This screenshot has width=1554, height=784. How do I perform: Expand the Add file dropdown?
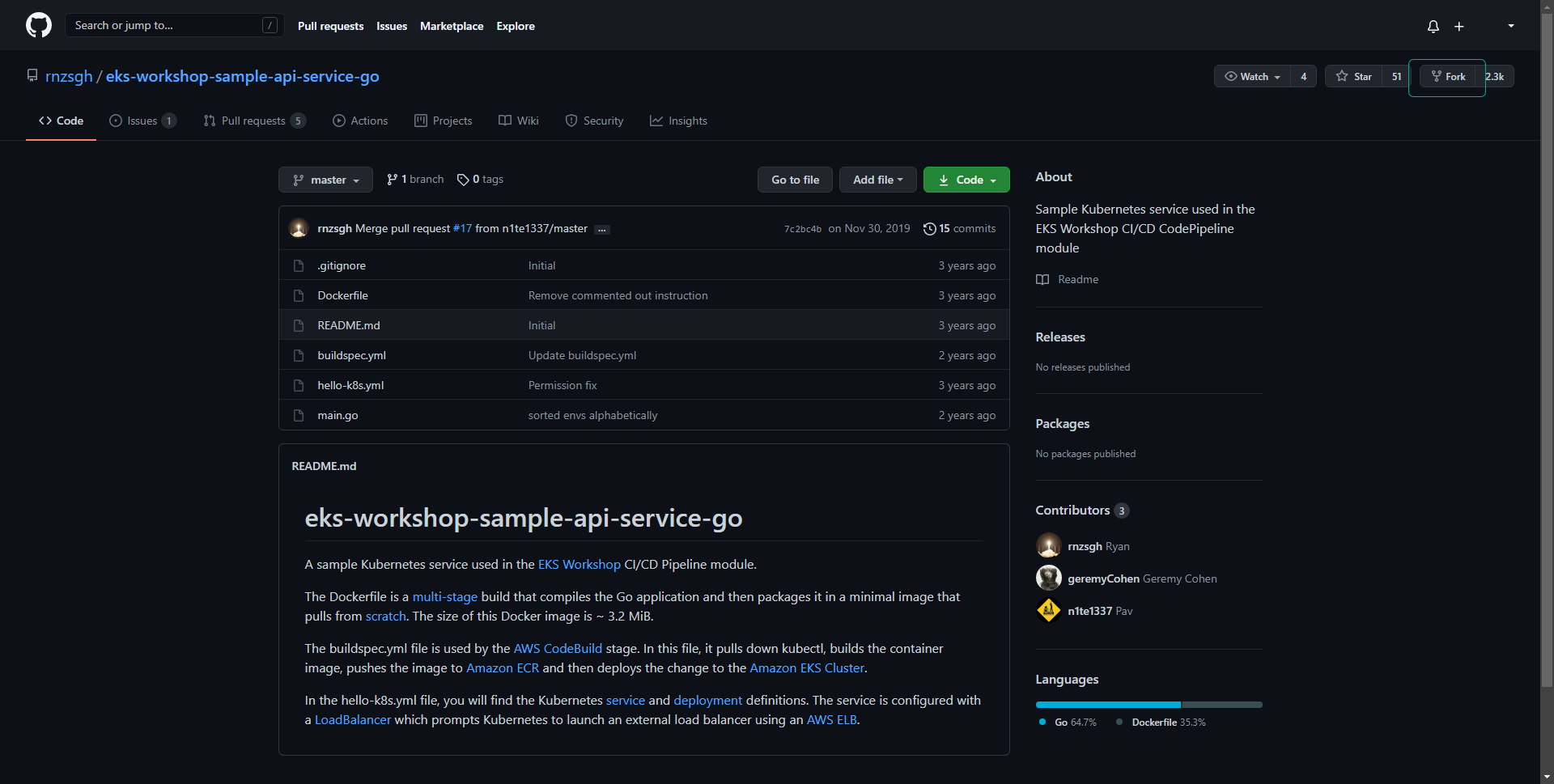coord(877,180)
